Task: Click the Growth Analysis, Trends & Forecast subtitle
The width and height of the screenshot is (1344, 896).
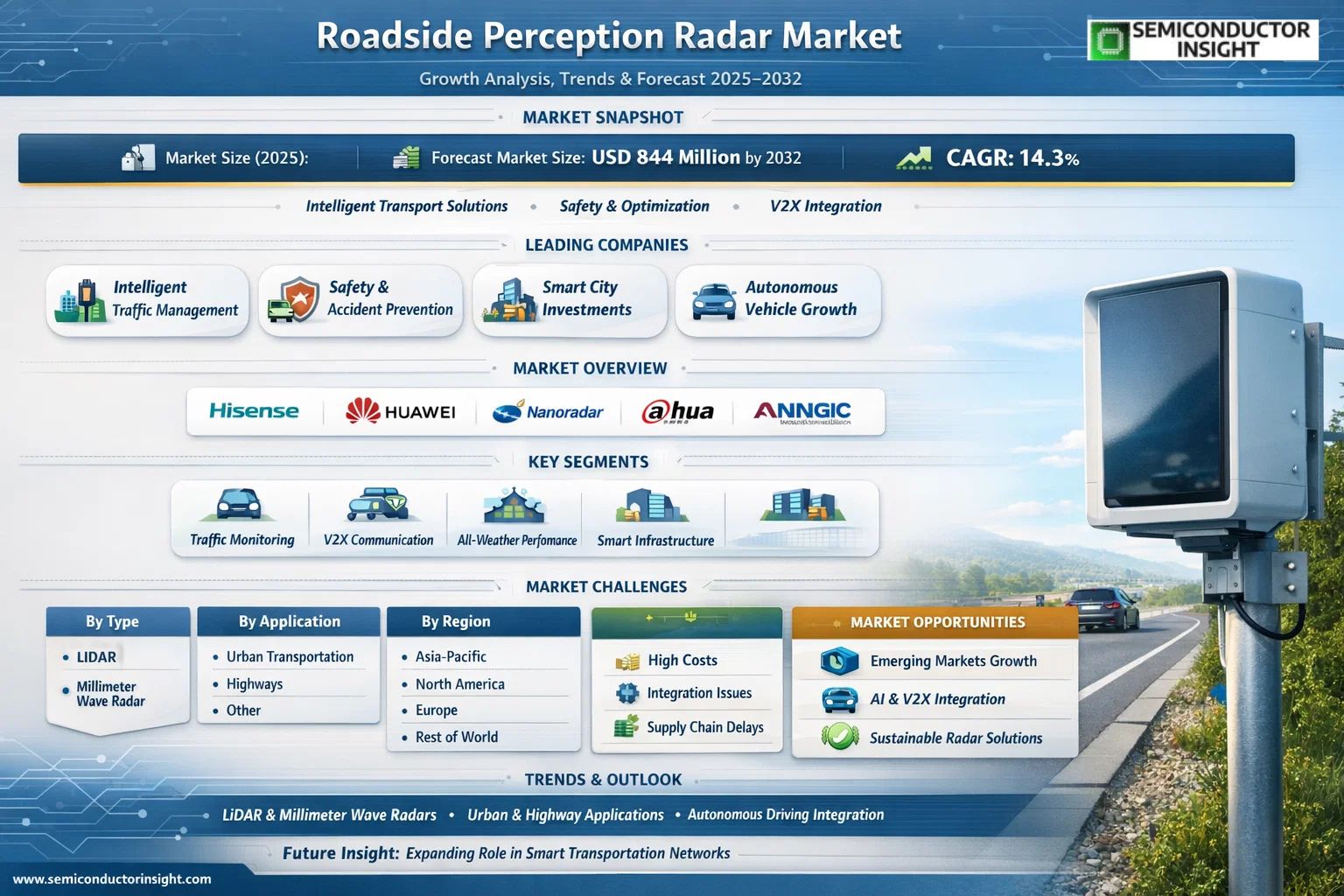Action: coord(610,79)
